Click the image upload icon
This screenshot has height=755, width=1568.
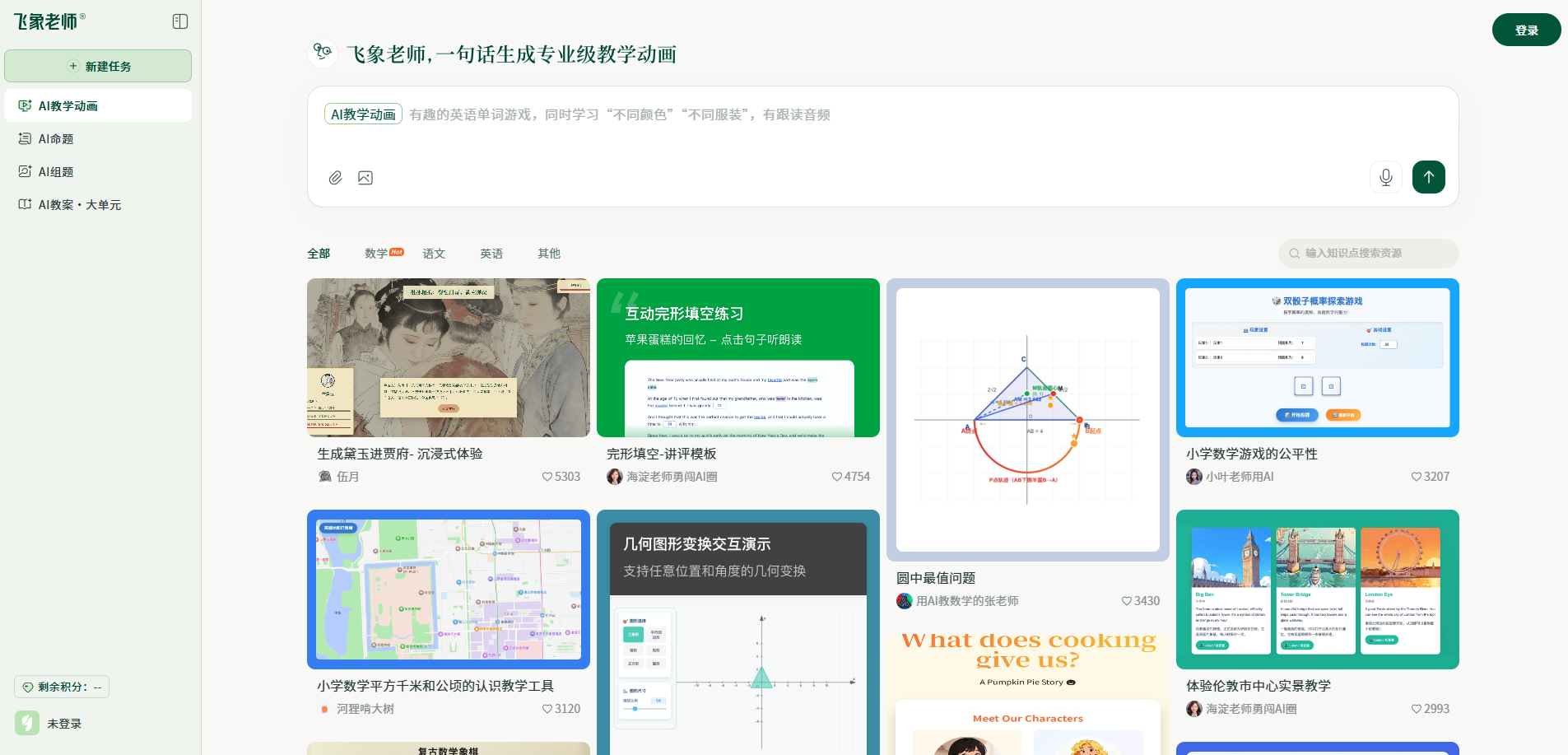click(365, 178)
